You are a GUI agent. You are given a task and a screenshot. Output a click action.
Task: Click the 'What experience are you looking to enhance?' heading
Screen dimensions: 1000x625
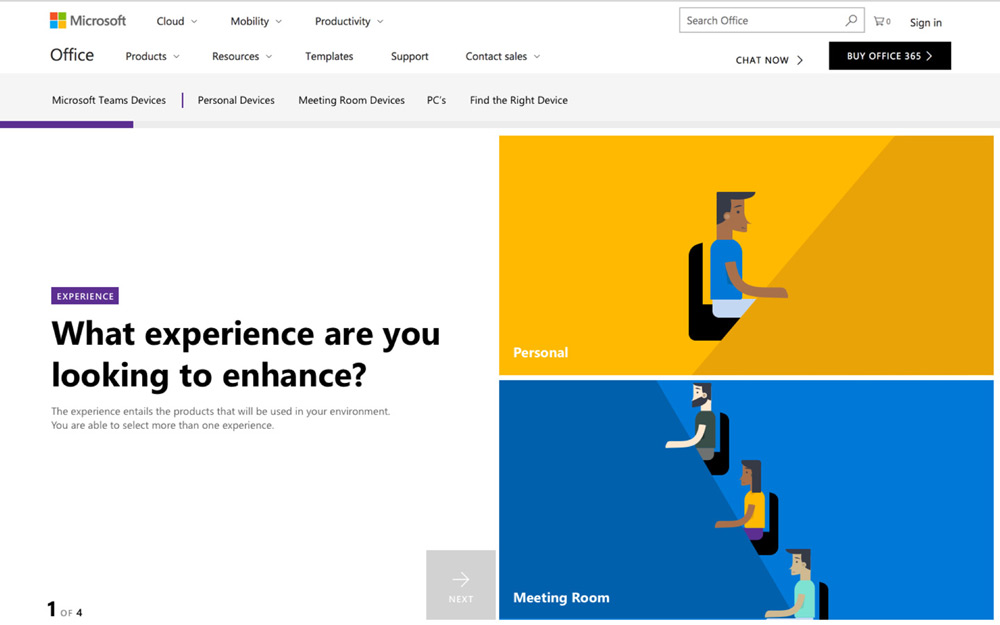[x=246, y=354]
